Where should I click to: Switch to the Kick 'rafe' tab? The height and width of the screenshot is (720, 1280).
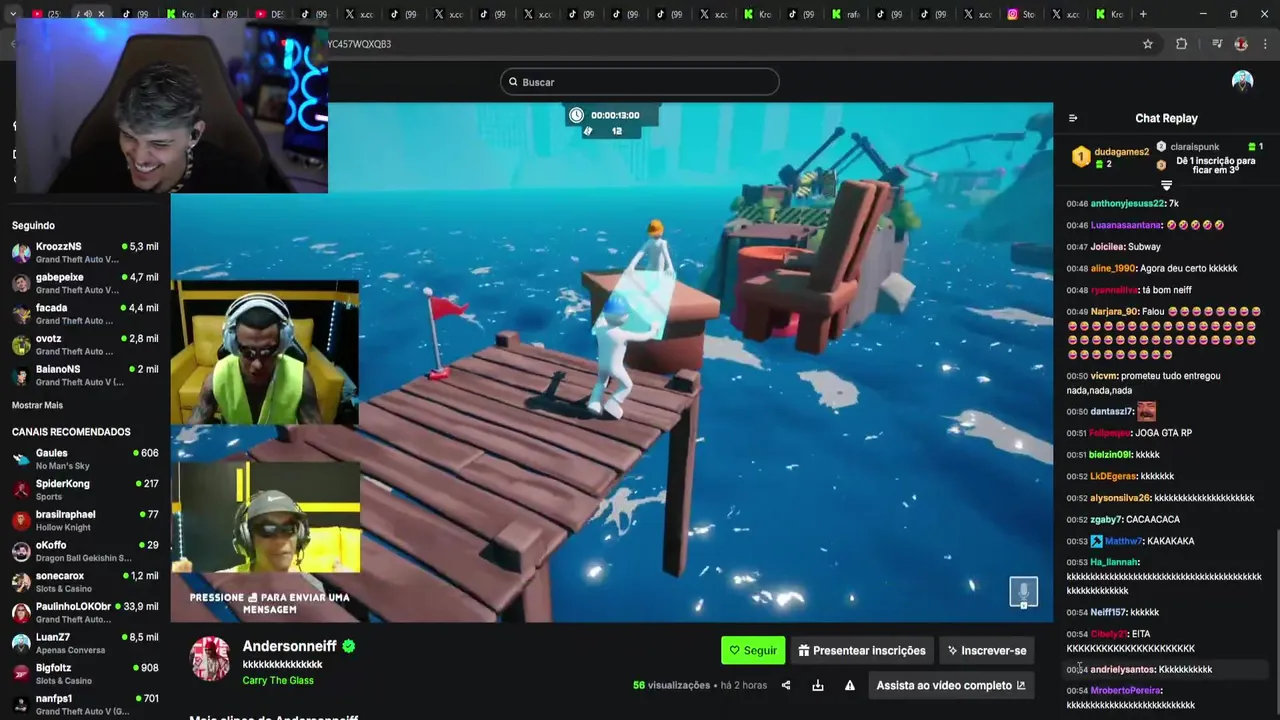point(846,14)
